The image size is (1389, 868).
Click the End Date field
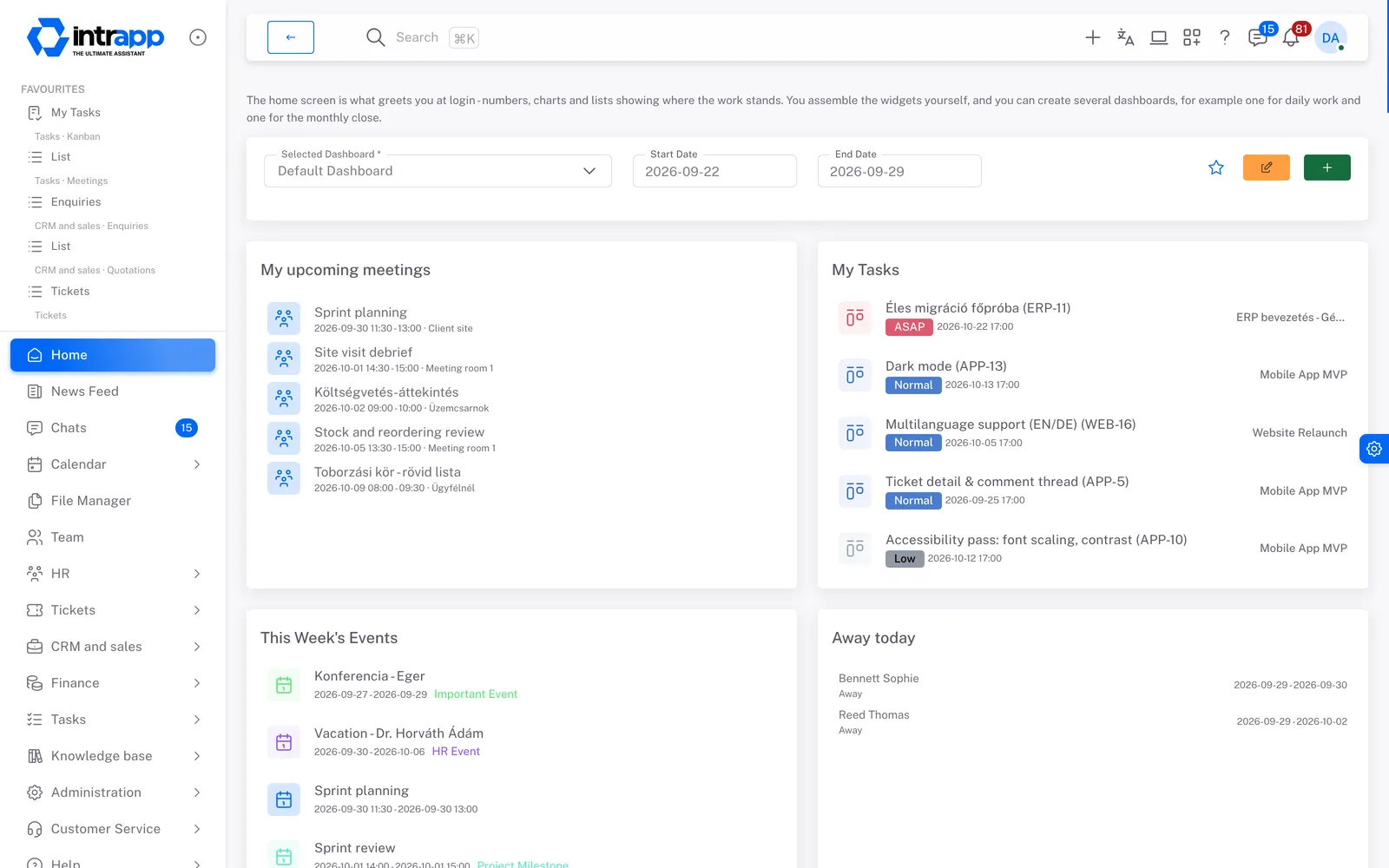899,171
